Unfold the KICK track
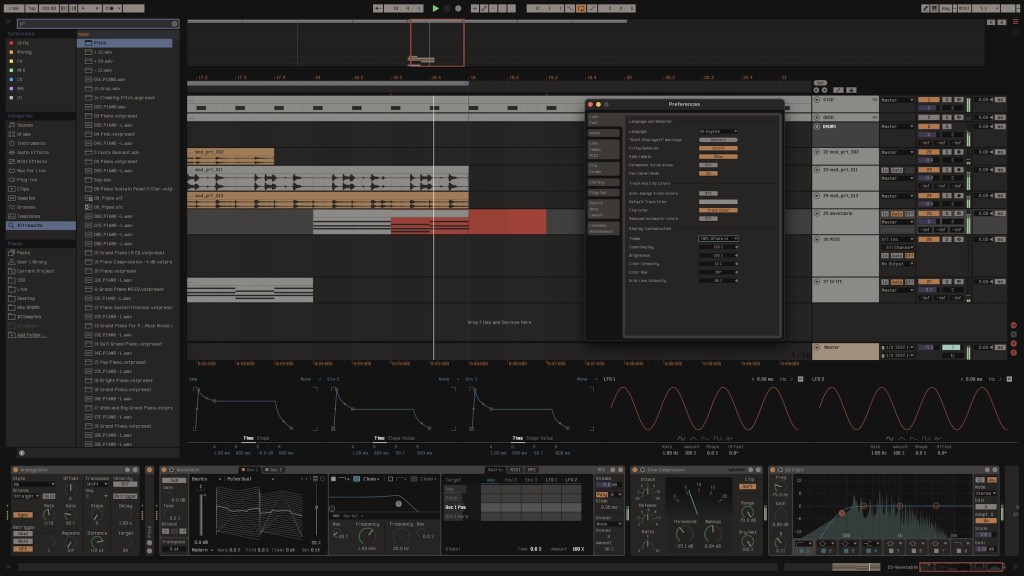1024x576 pixels. [817, 100]
